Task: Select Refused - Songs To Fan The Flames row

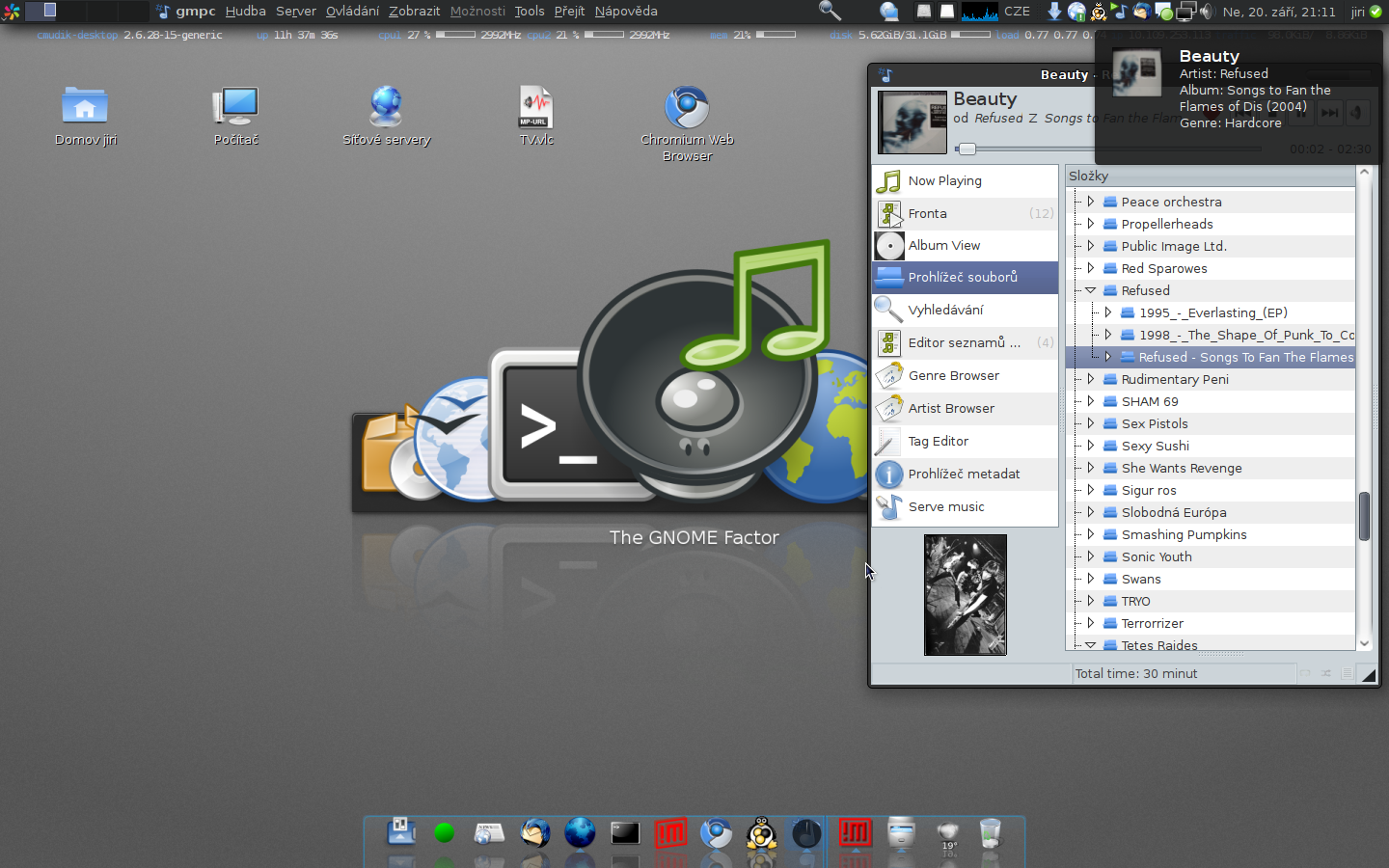Action: coord(1211,357)
